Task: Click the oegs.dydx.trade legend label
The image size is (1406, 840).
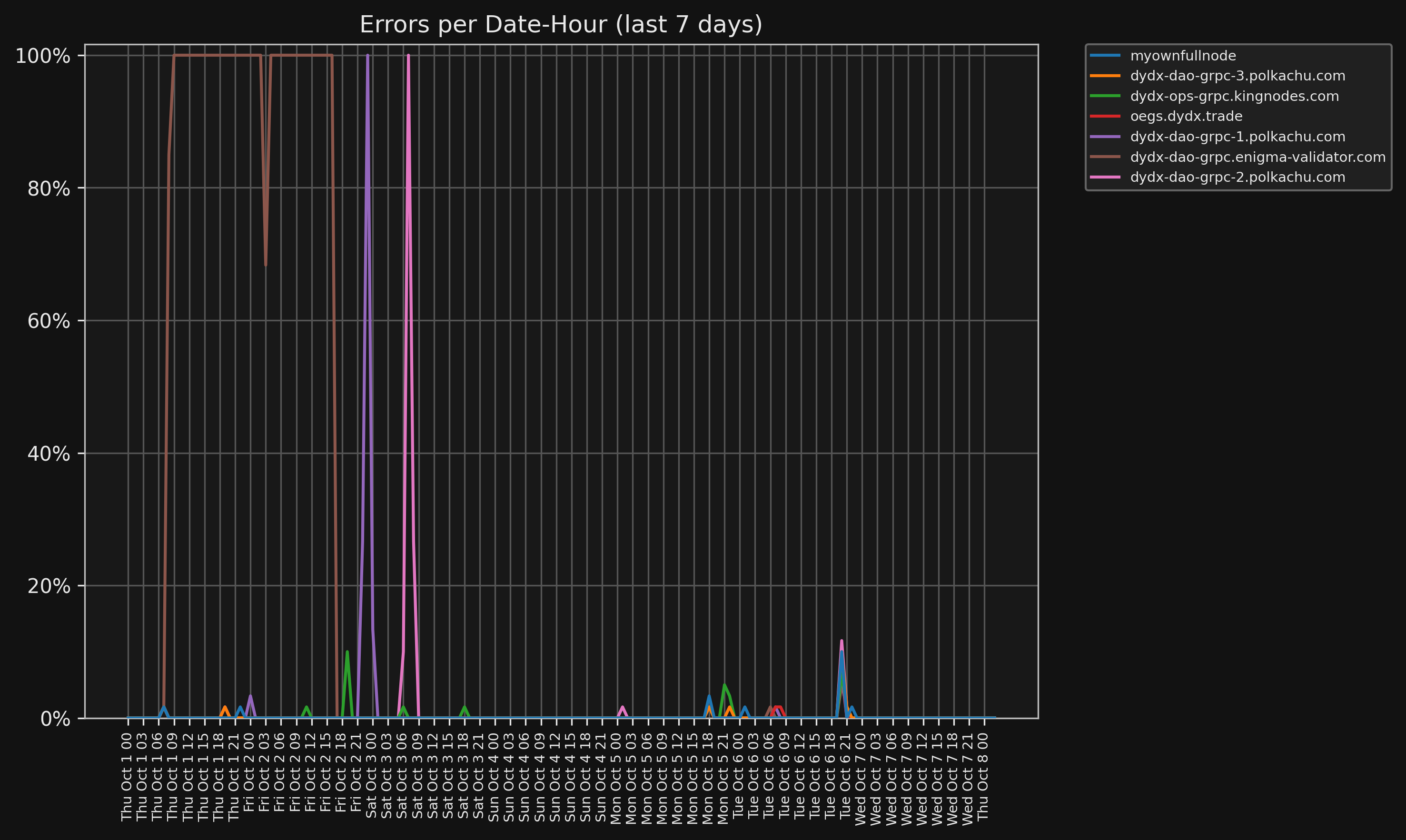Action: pyautogui.click(x=1186, y=116)
